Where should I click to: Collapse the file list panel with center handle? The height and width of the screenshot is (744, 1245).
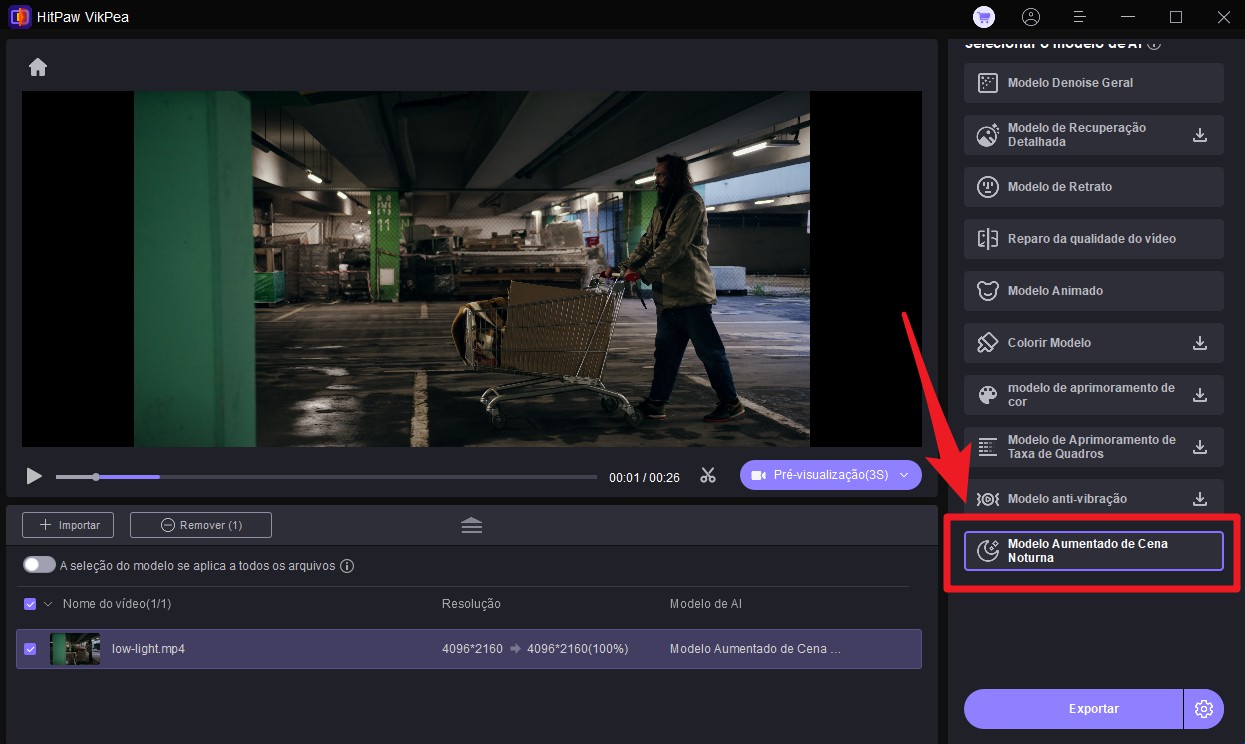pyautogui.click(x=472, y=525)
